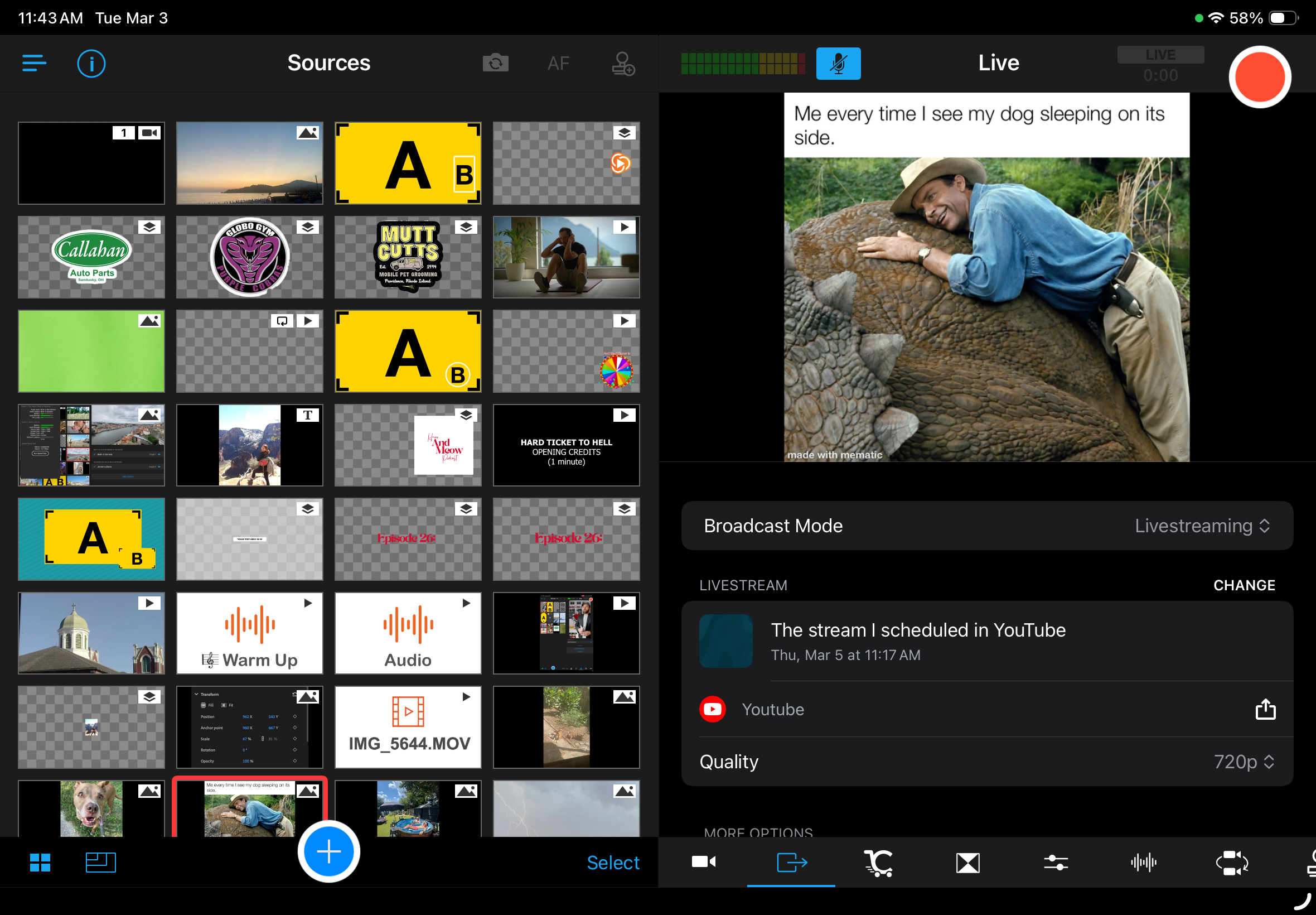The image size is (1316, 915).
Task: Open the audio waveform mixer icon
Action: [1144, 862]
